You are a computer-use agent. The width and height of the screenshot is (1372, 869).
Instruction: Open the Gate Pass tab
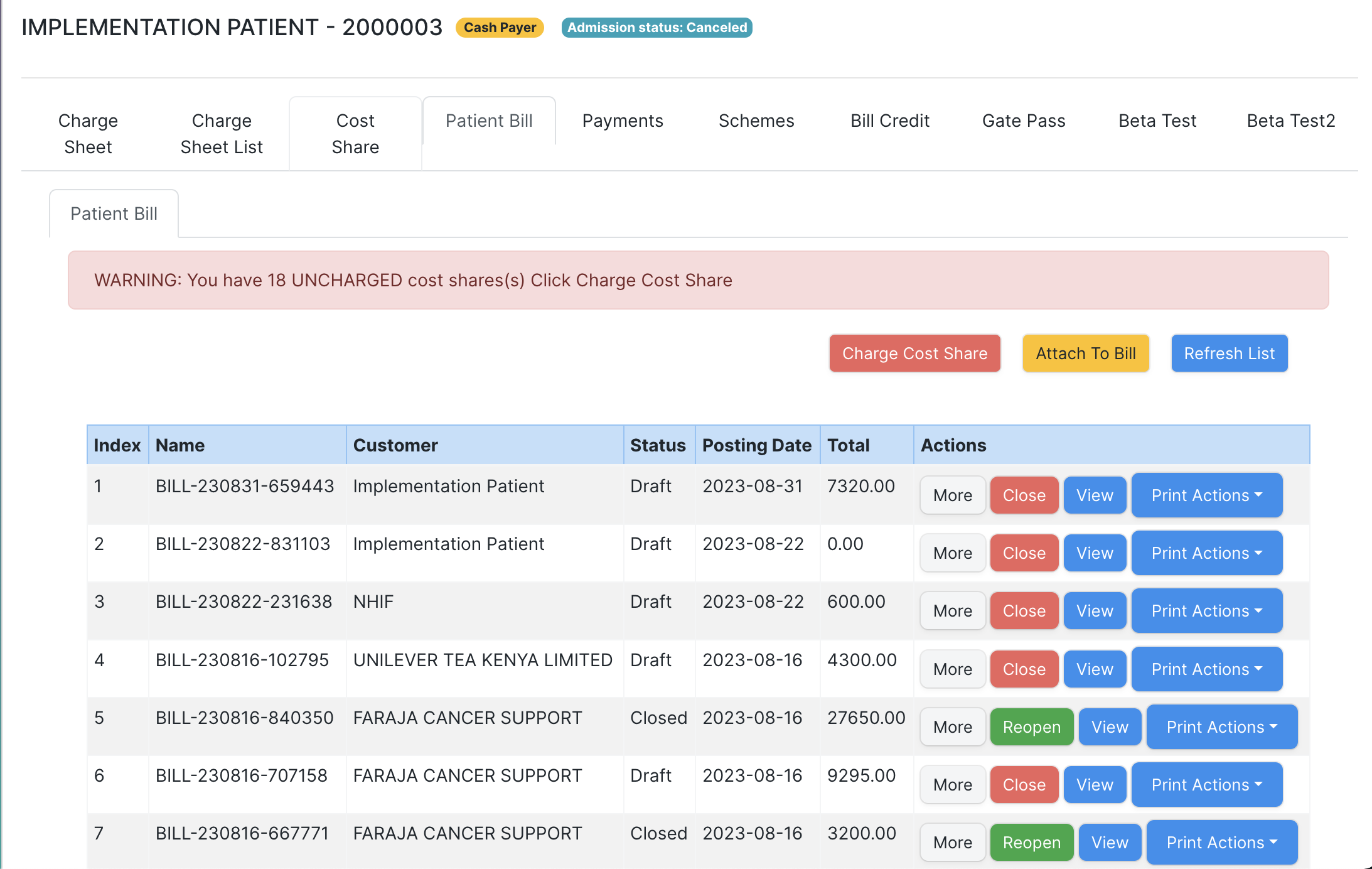[x=1024, y=121]
